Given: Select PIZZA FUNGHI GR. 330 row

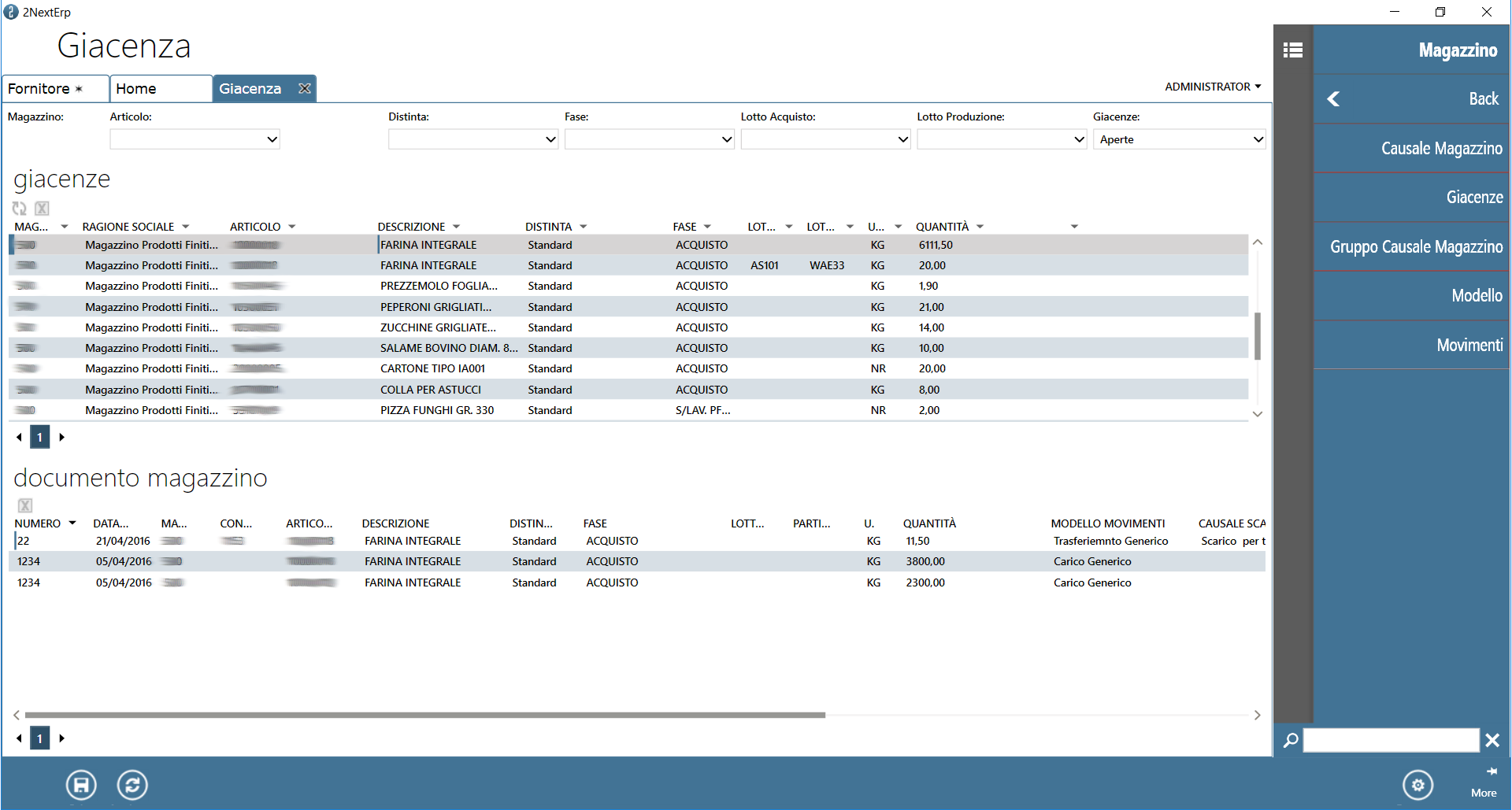Looking at the screenshot, I should tap(628, 410).
